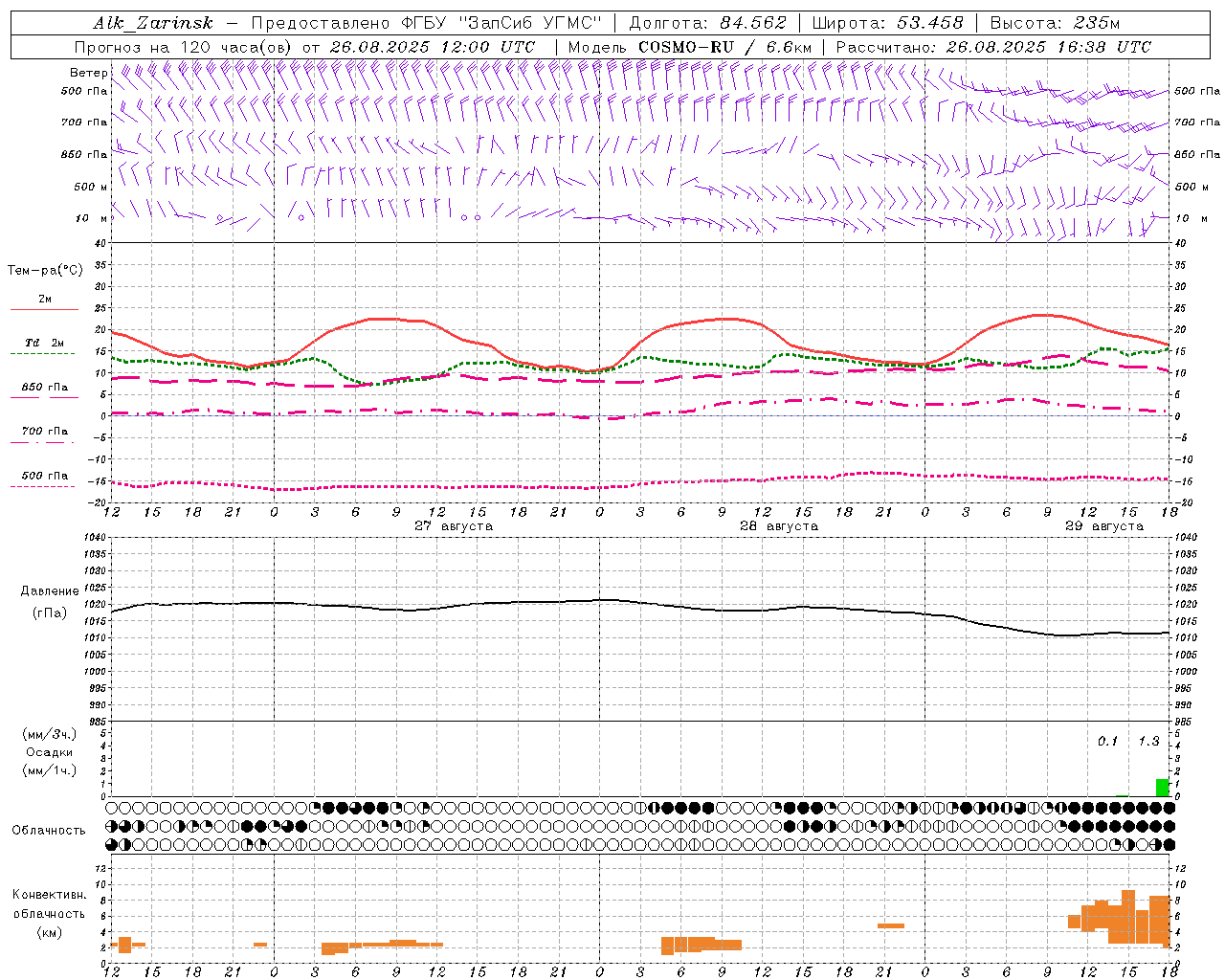This screenshot has height=980, width=1225.
Task: Click the tallest orange convective cloud bar
Action: coord(1128,917)
